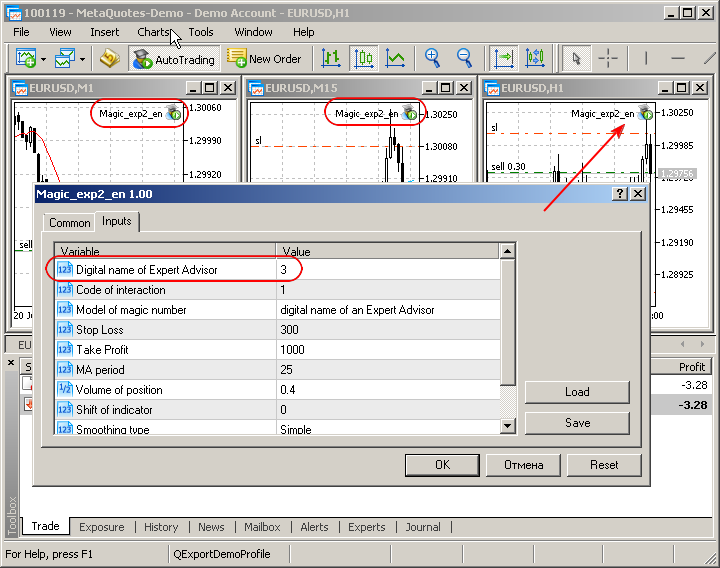720x568 pixels.
Task: Switch to the Exposure toolbox tab
Action: pos(101,527)
